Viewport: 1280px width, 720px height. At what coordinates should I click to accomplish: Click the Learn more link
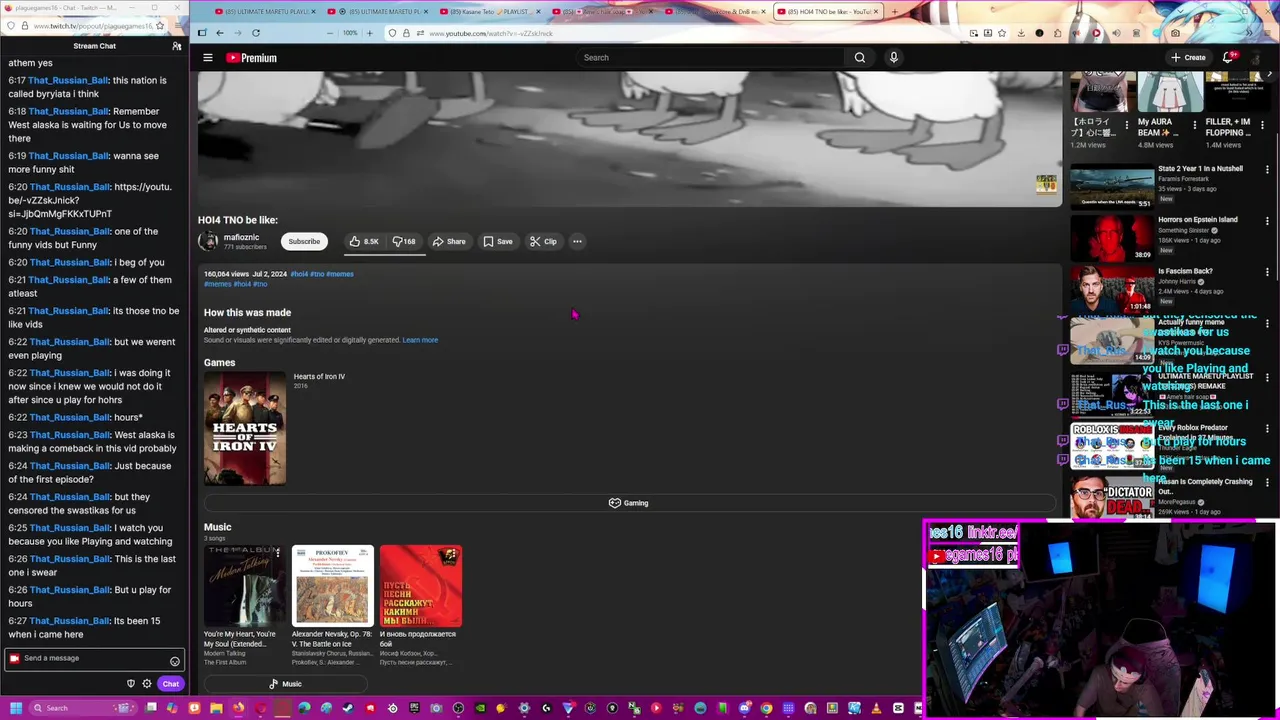420,340
